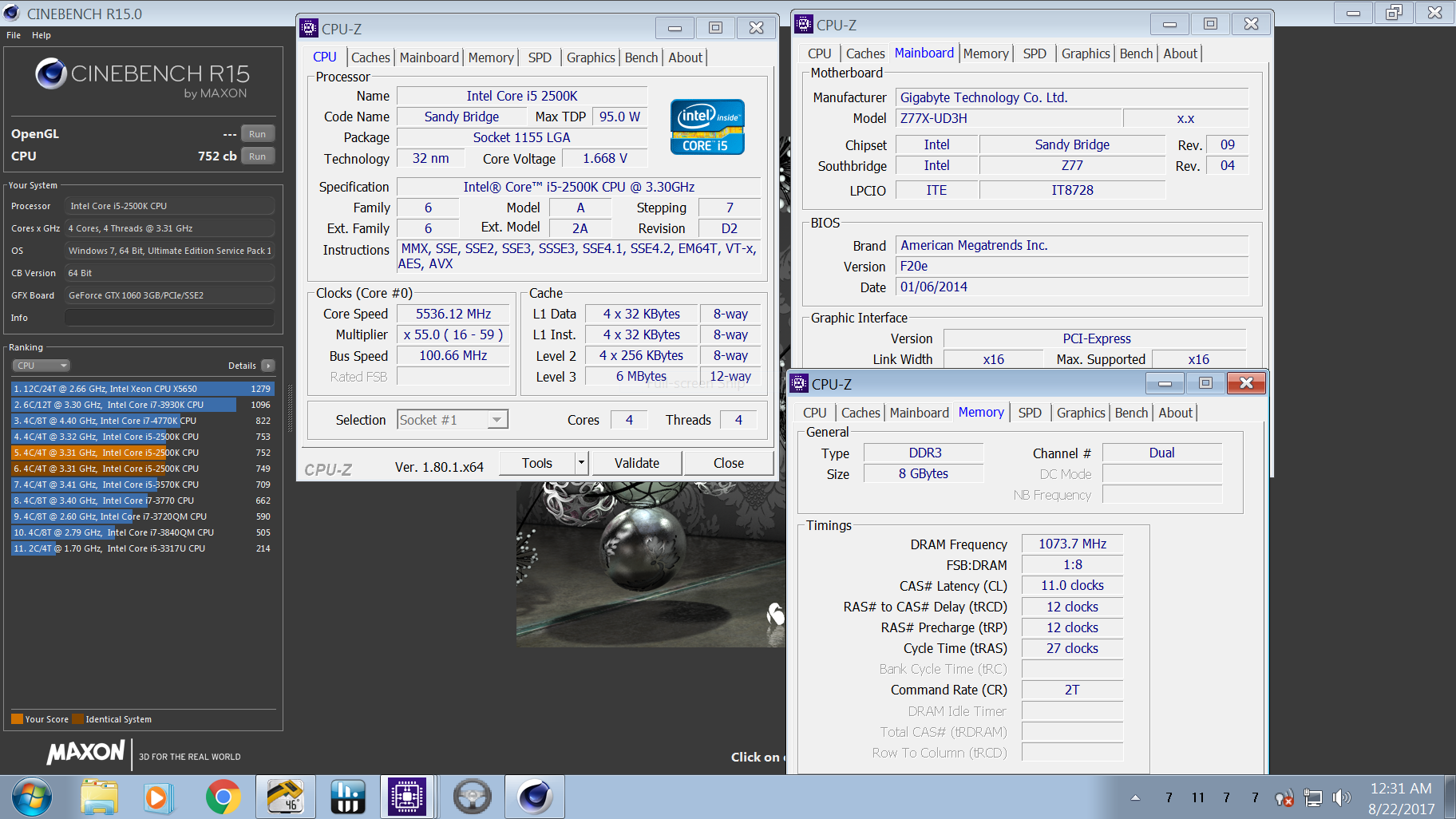Click the Cinebench R15 logo sphere
Screen dimensions: 1456x819
click(x=51, y=73)
